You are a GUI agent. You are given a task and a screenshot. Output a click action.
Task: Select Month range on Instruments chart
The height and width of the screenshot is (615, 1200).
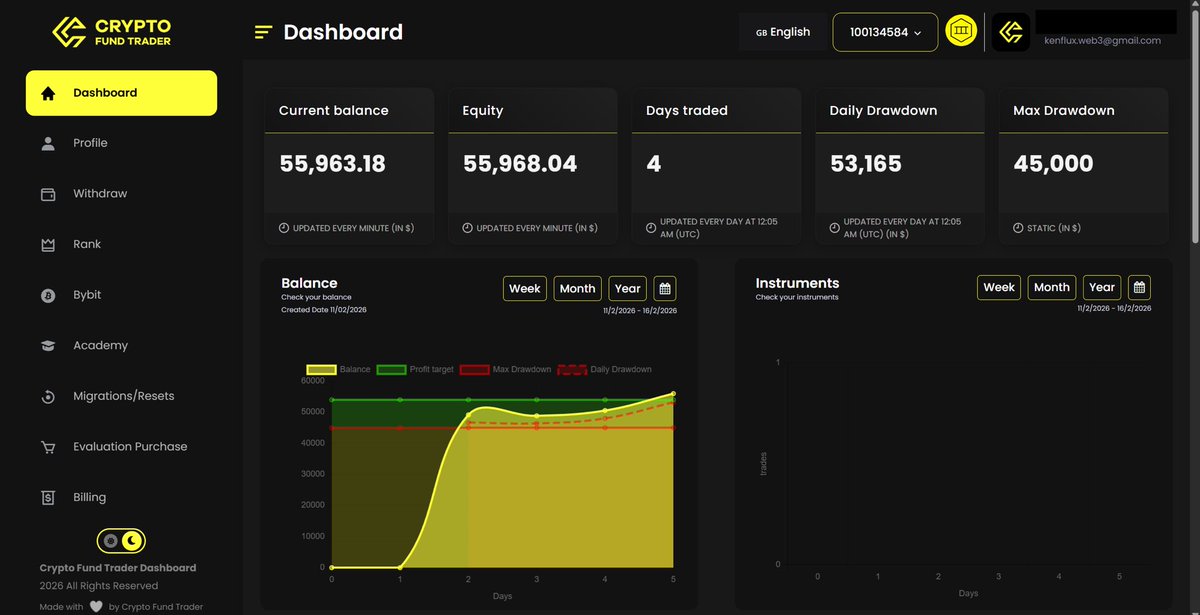pos(1051,287)
